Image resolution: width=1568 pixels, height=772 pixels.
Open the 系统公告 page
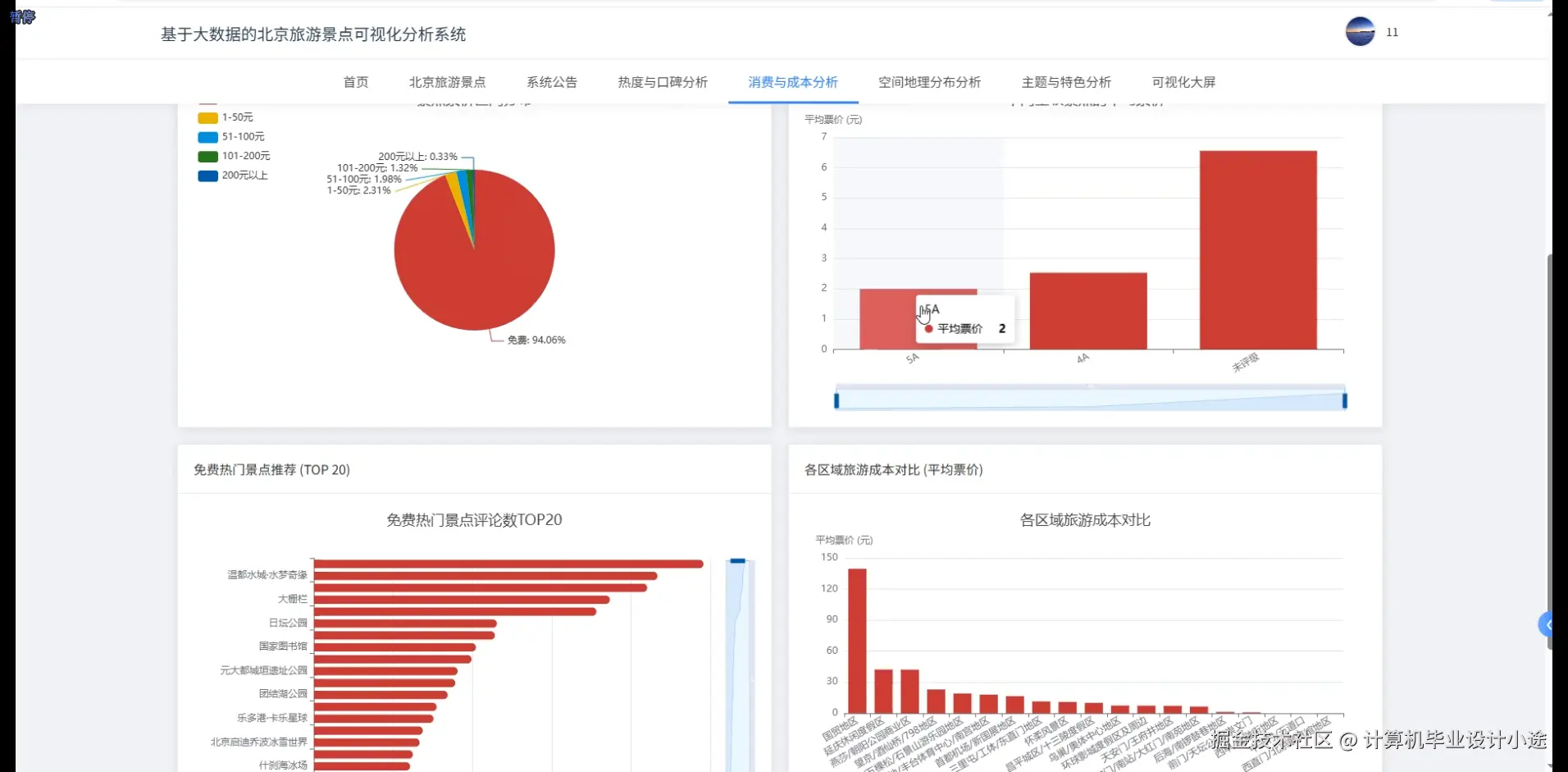point(552,82)
